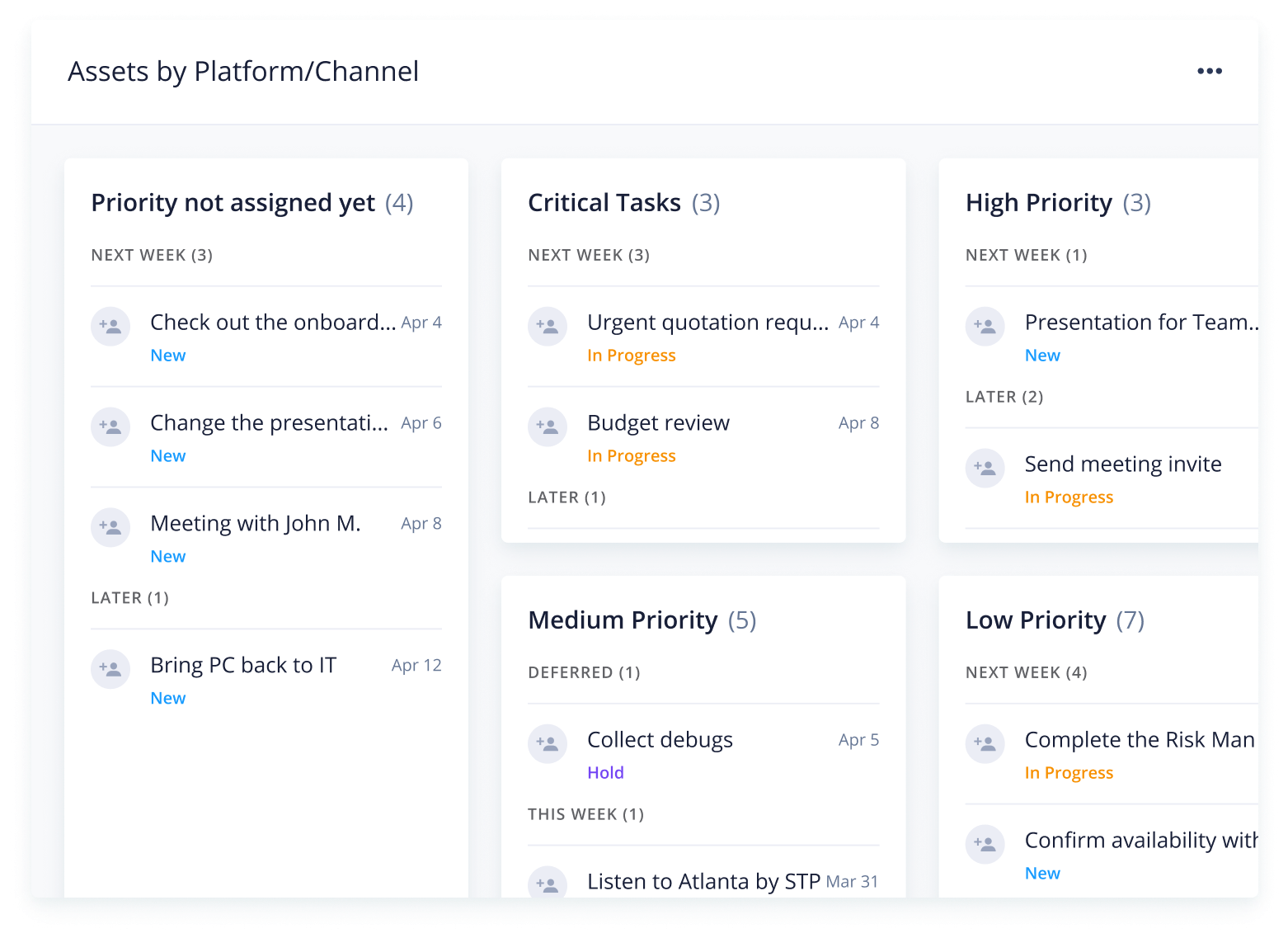Change In Progress status of Urgent quotation request
This screenshot has width=1288, height=938.
point(631,356)
